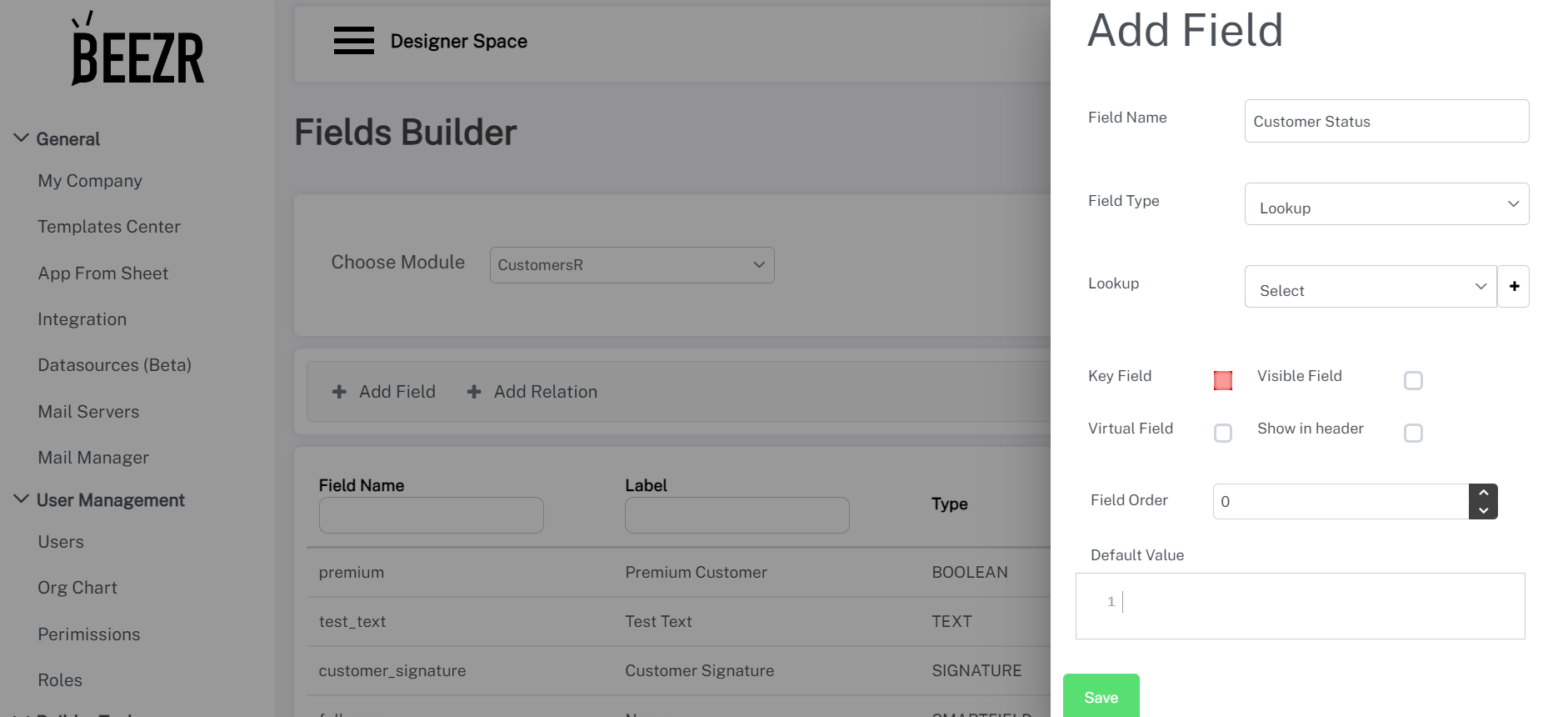Viewport: 1568px width, 717px height.
Task: Open the Lookup Select dropdown
Action: (1370, 287)
